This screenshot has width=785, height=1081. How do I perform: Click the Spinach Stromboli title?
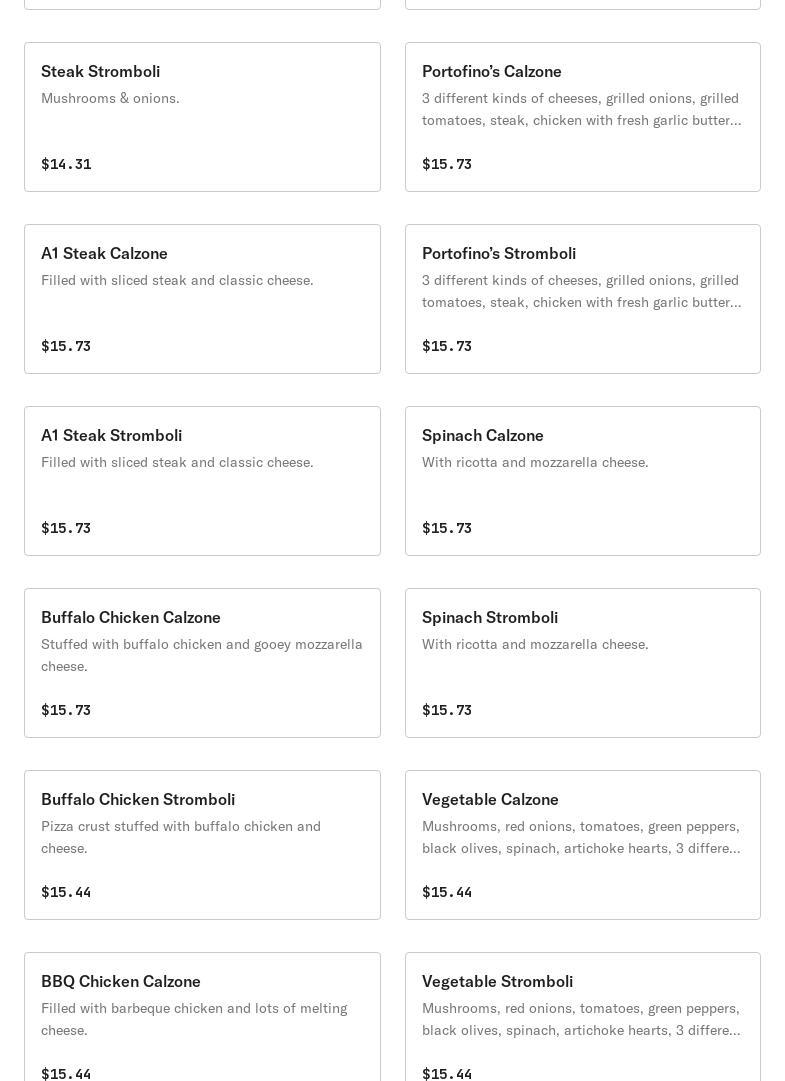click(x=489, y=617)
